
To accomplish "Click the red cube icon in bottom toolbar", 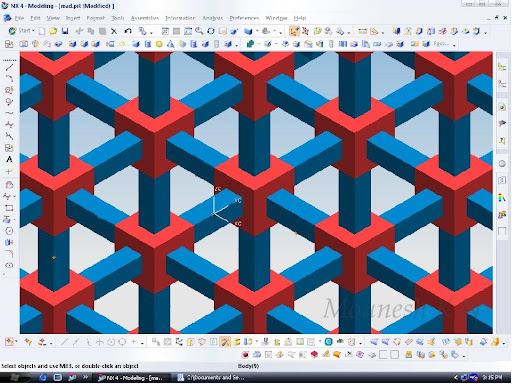I will pos(314,355).
